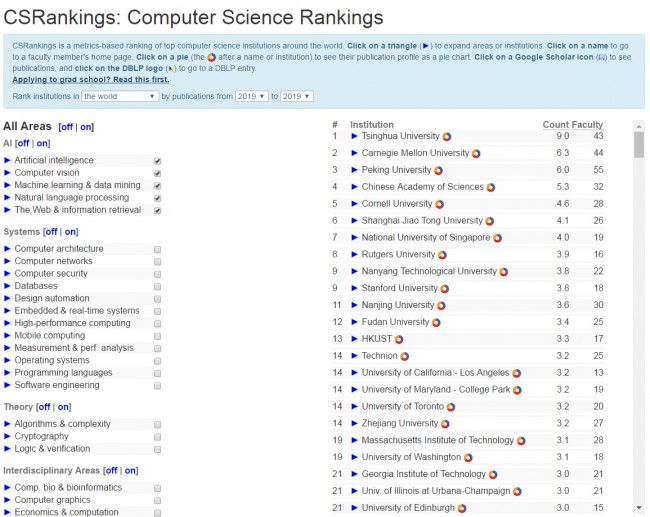Turn off AI areas
Screen dimensions: 650x517
(x=23, y=143)
